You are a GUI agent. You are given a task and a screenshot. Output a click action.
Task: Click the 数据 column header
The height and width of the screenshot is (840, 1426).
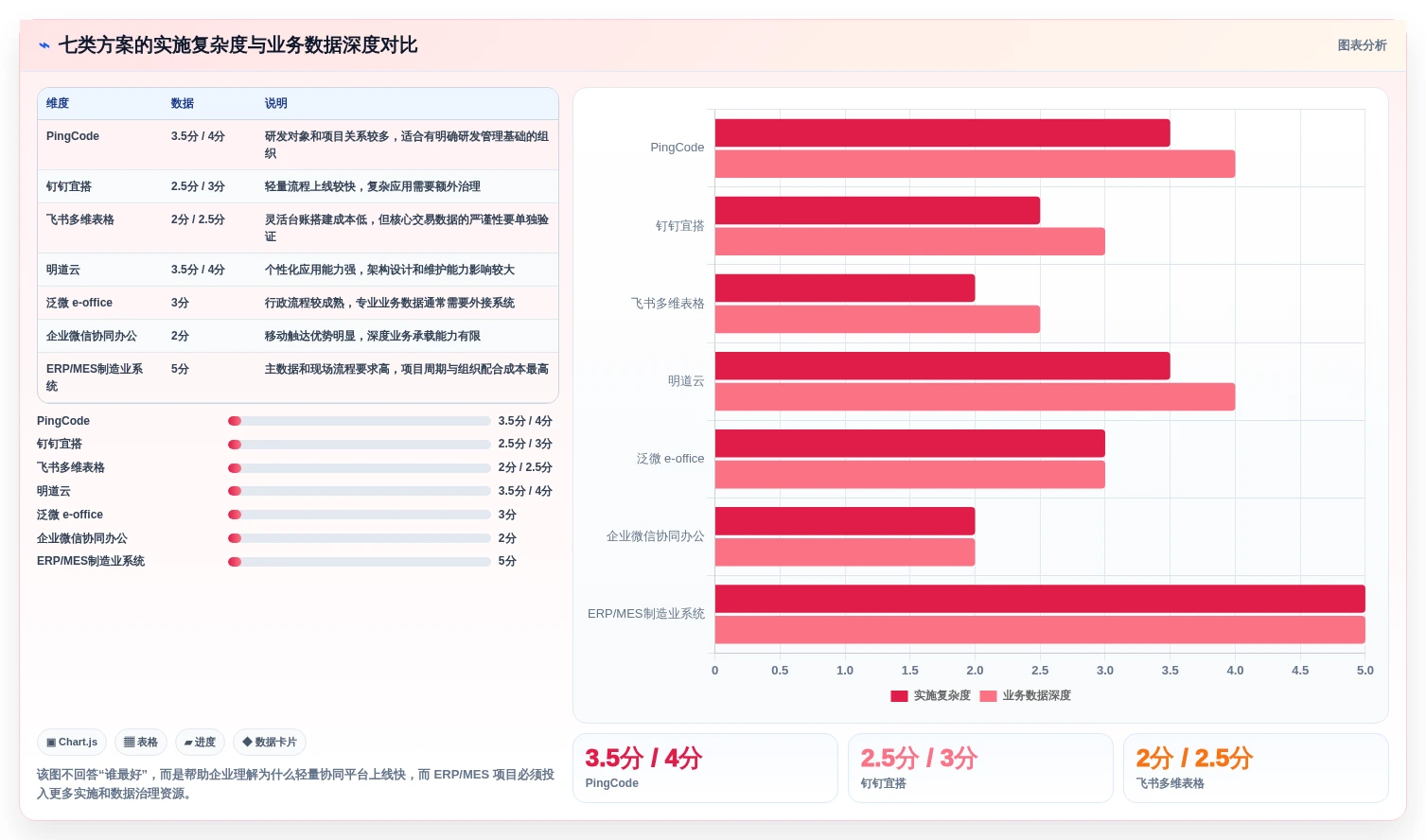(183, 104)
